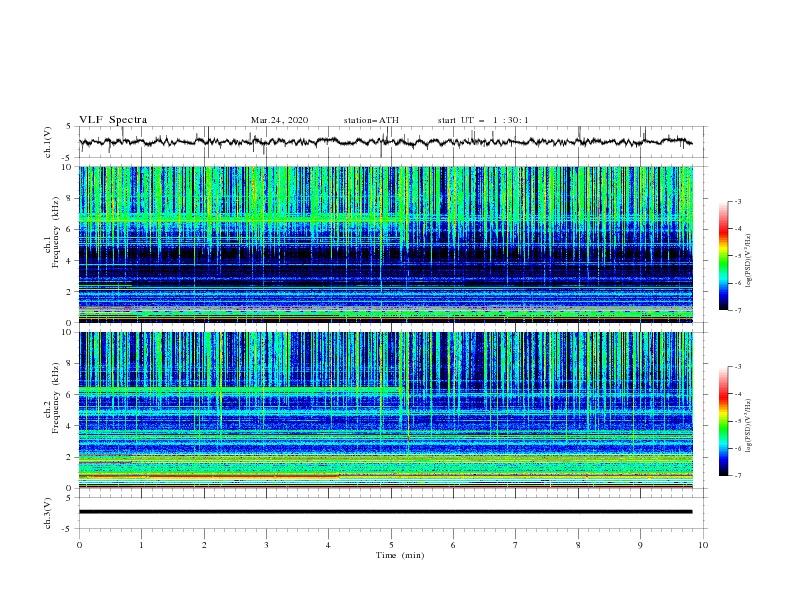Click the "-3" tick on ch.1 colorbar
The image size is (792, 612).
(x=738, y=201)
